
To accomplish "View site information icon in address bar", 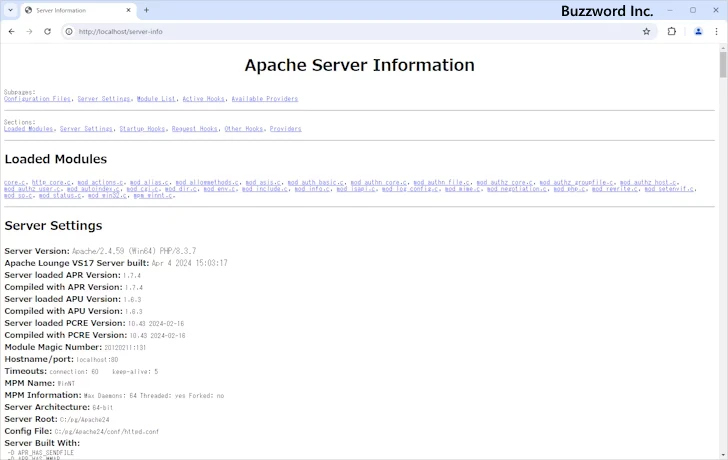I will coord(69,32).
